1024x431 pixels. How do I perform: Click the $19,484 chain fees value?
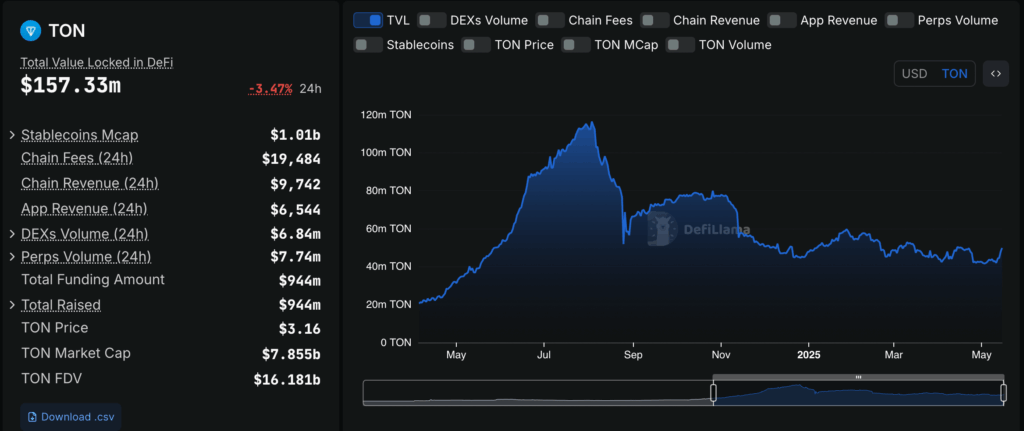pyautogui.click(x=291, y=159)
